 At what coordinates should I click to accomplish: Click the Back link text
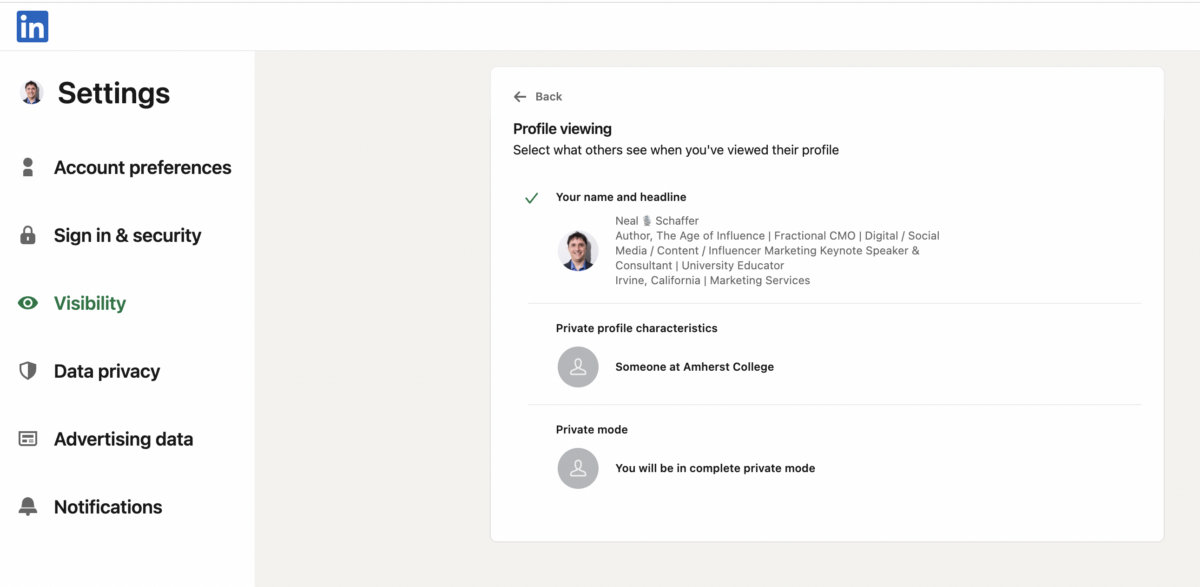click(549, 97)
